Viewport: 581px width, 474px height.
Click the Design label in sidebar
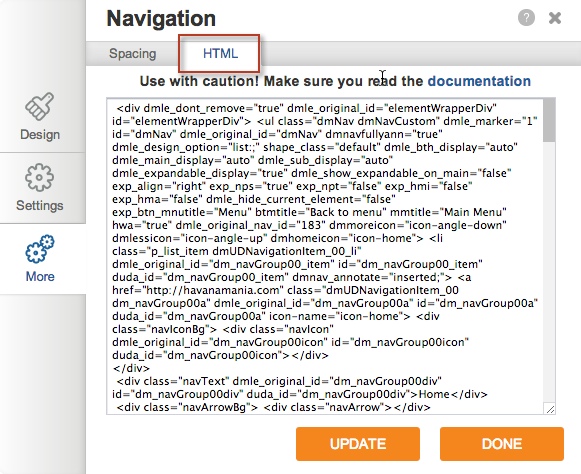pos(40,134)
